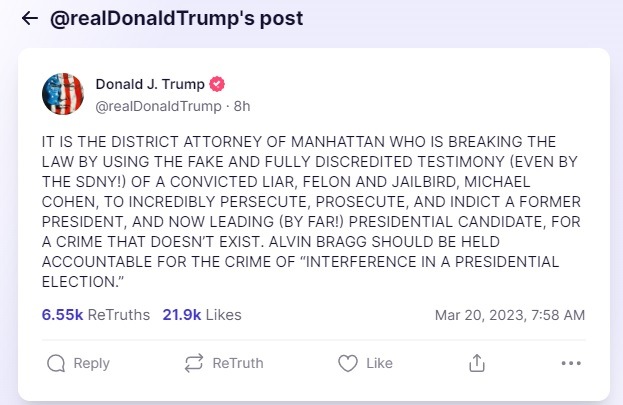Screen dimensions: 623x405
Task: Open the three-dot more options menu
Action: click(572, 363)
